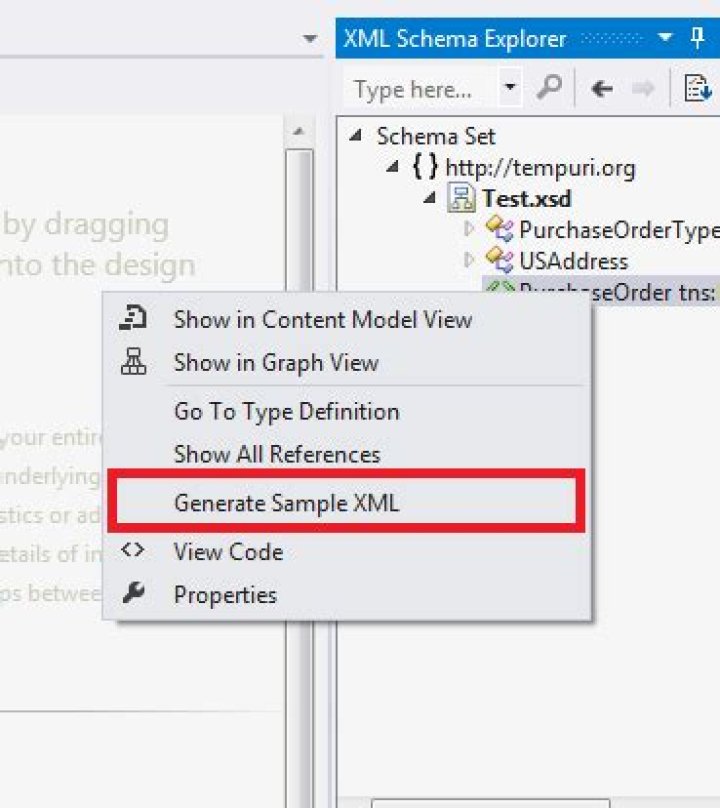Click the curly braces namespace icon

[x=425, y=167]
